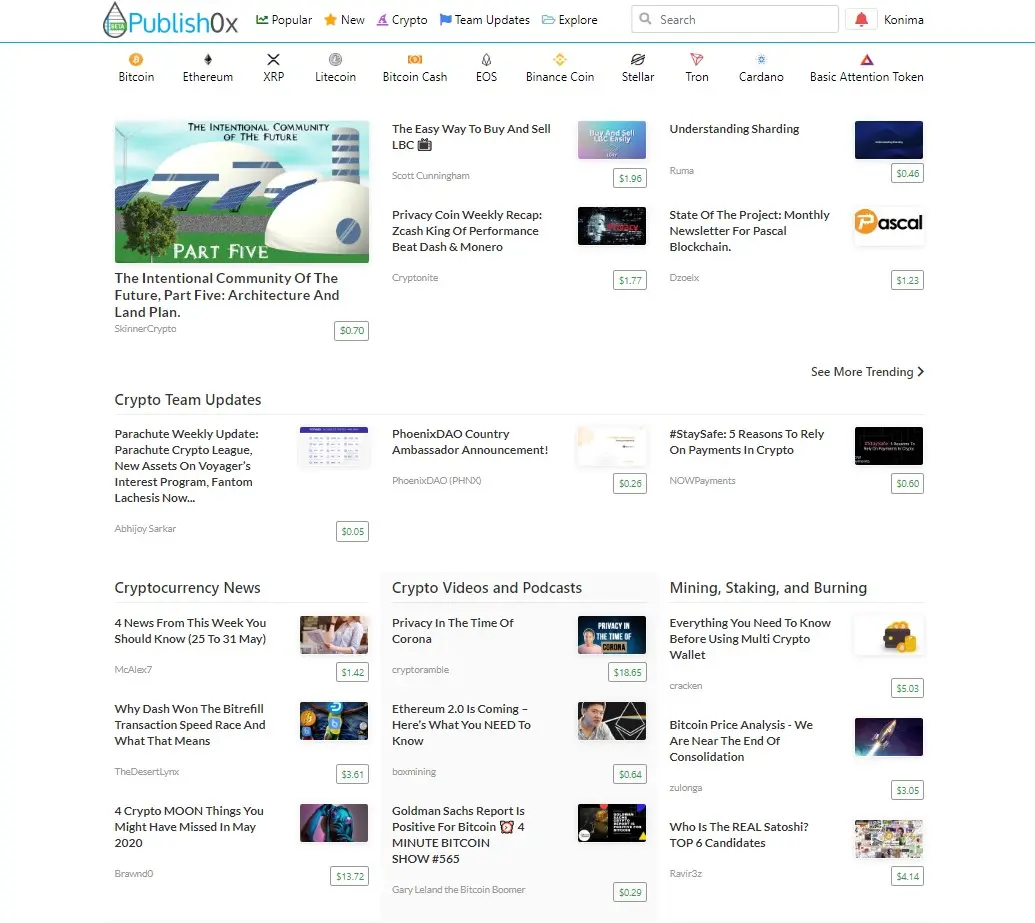Open author NOWPayments profile

click(x=702, y=481)
